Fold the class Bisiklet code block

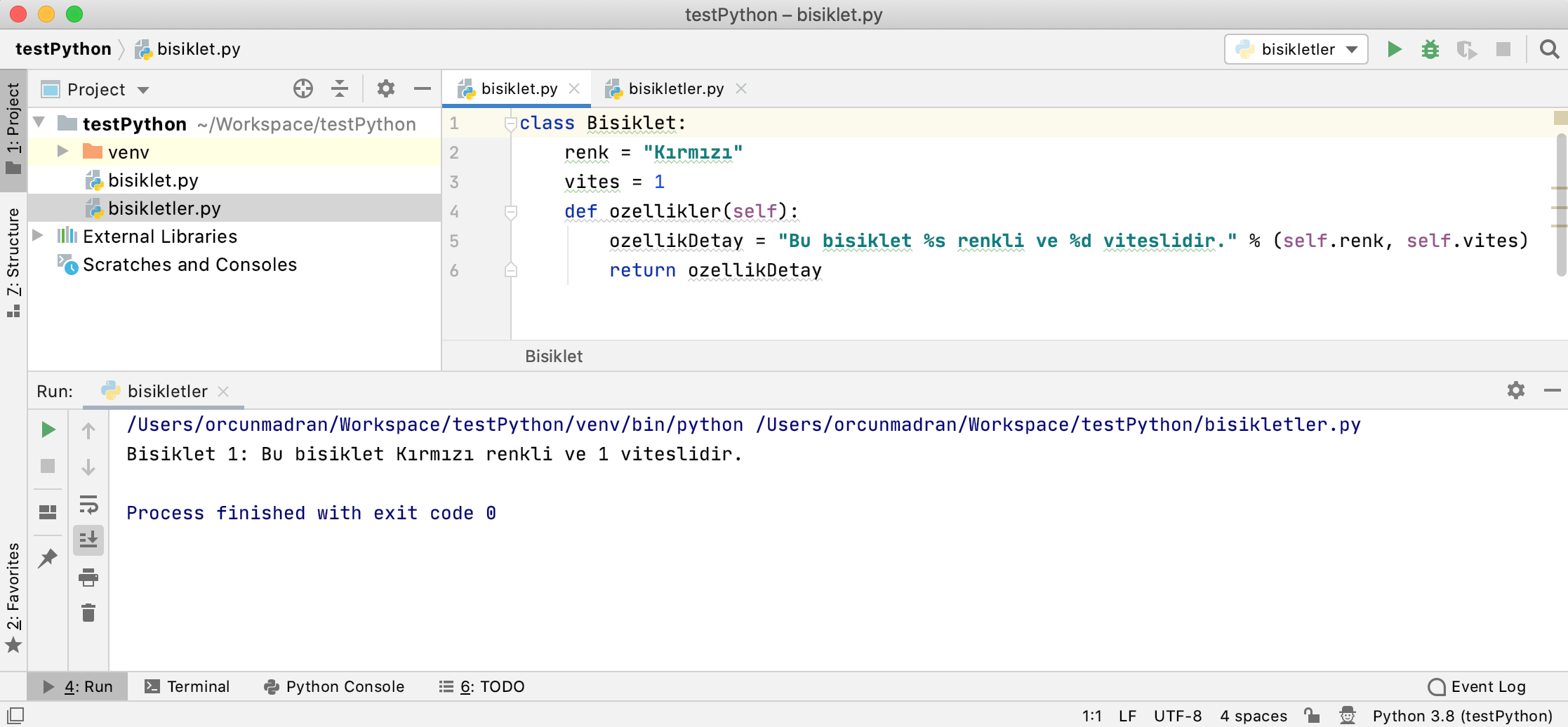click(x=511, y=124)
